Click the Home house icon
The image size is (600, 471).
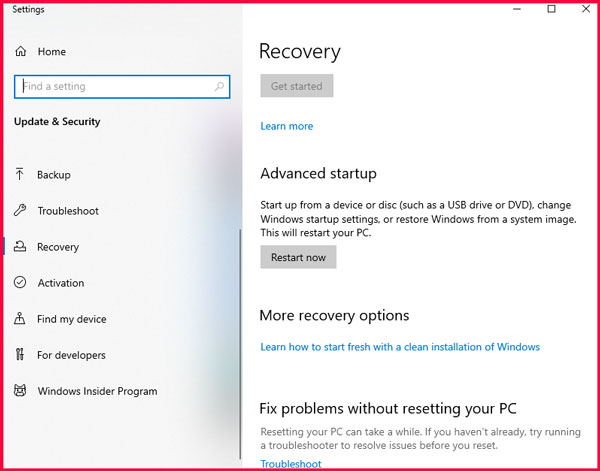coord(20,51)
